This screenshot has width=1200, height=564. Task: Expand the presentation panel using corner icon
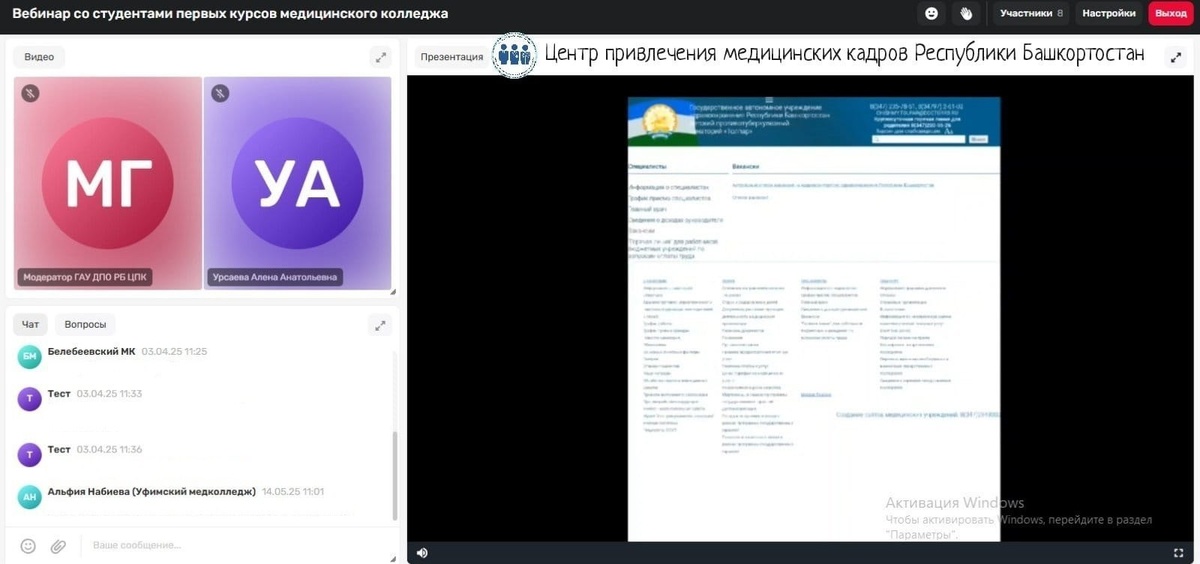pyautogui.click(x=1177, y=57)
